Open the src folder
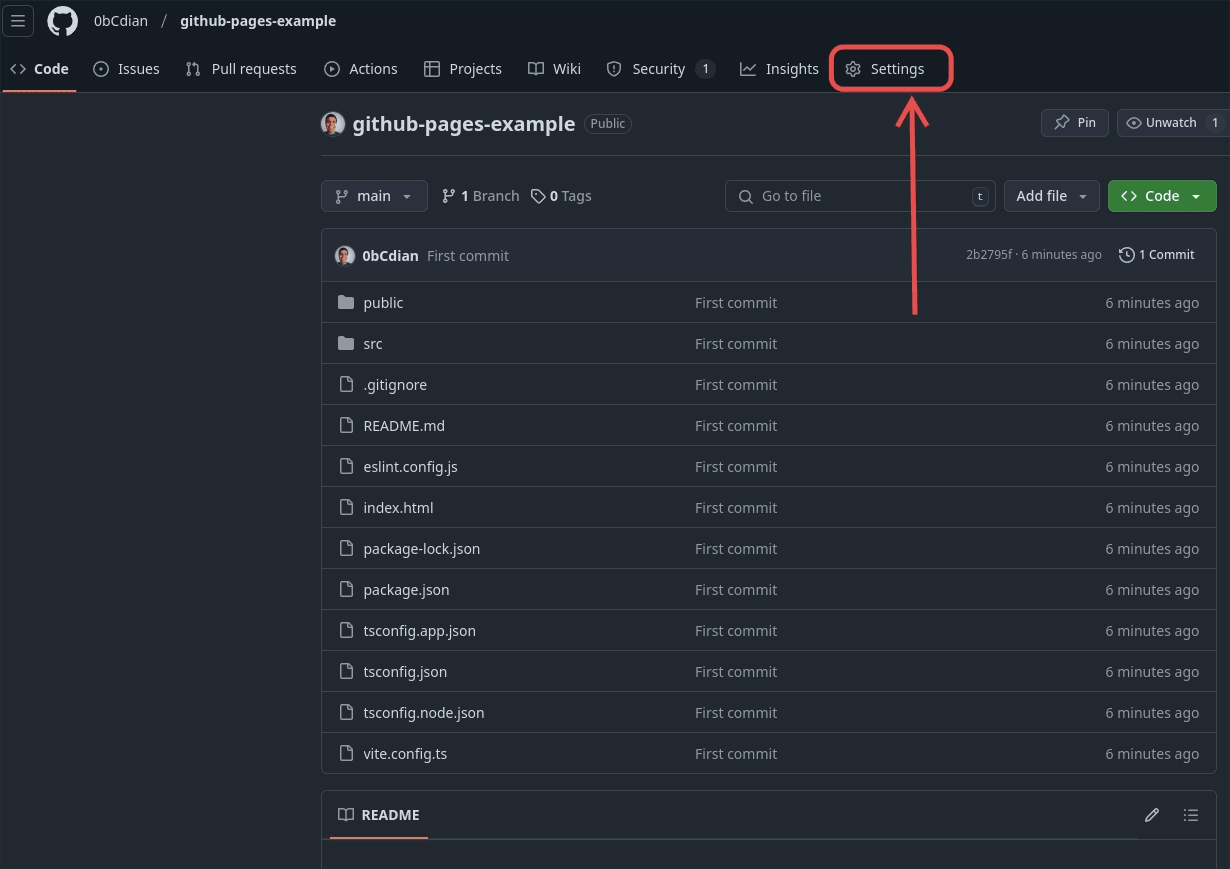Viewport: 1230px width, 869px height. pyautogui.click(x=373, y=344)
